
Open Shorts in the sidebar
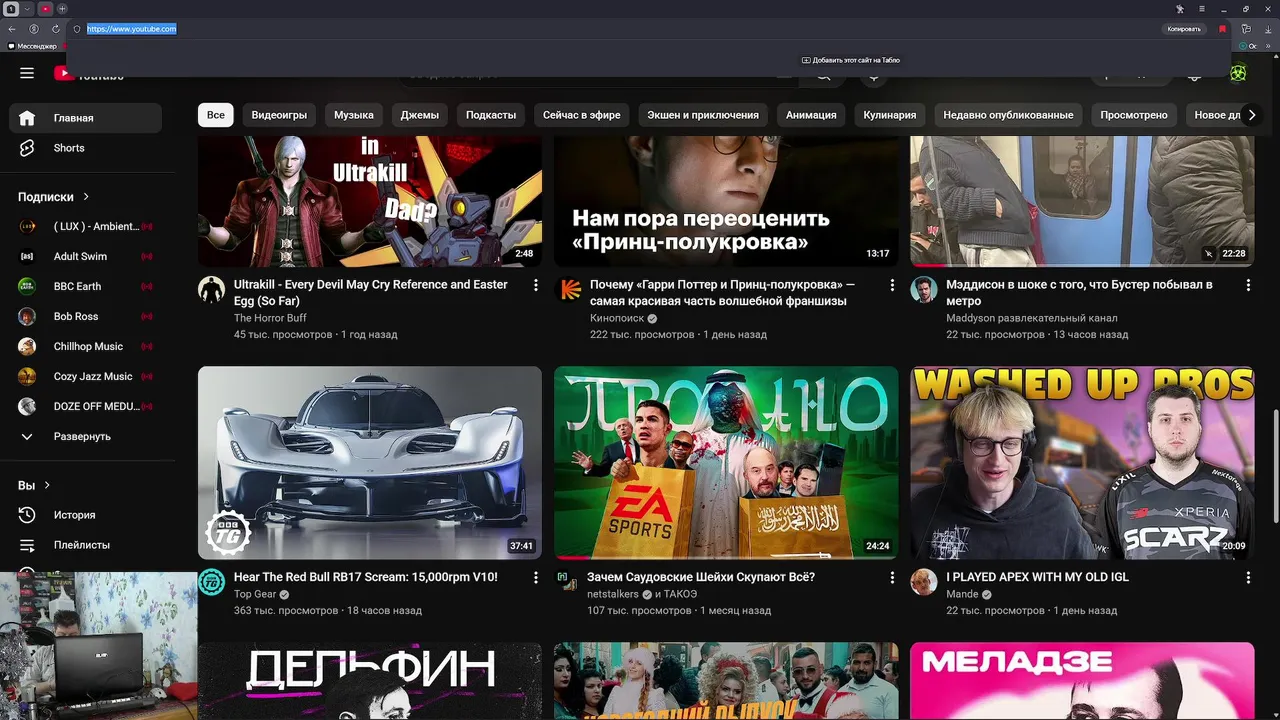(x=86, y=148)
